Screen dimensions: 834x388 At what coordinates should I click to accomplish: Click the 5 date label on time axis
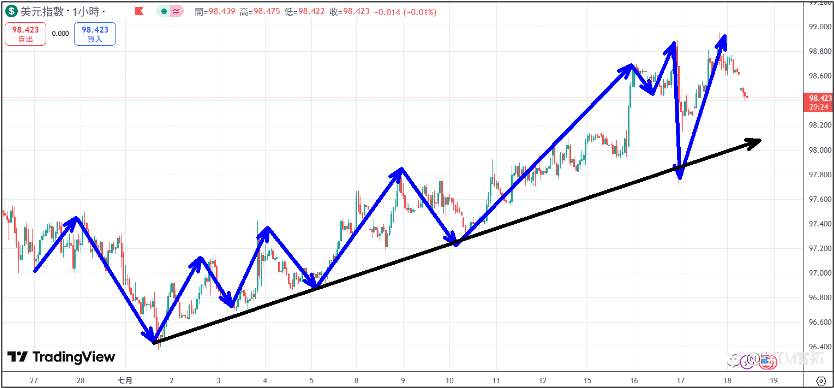coord(311,381)
